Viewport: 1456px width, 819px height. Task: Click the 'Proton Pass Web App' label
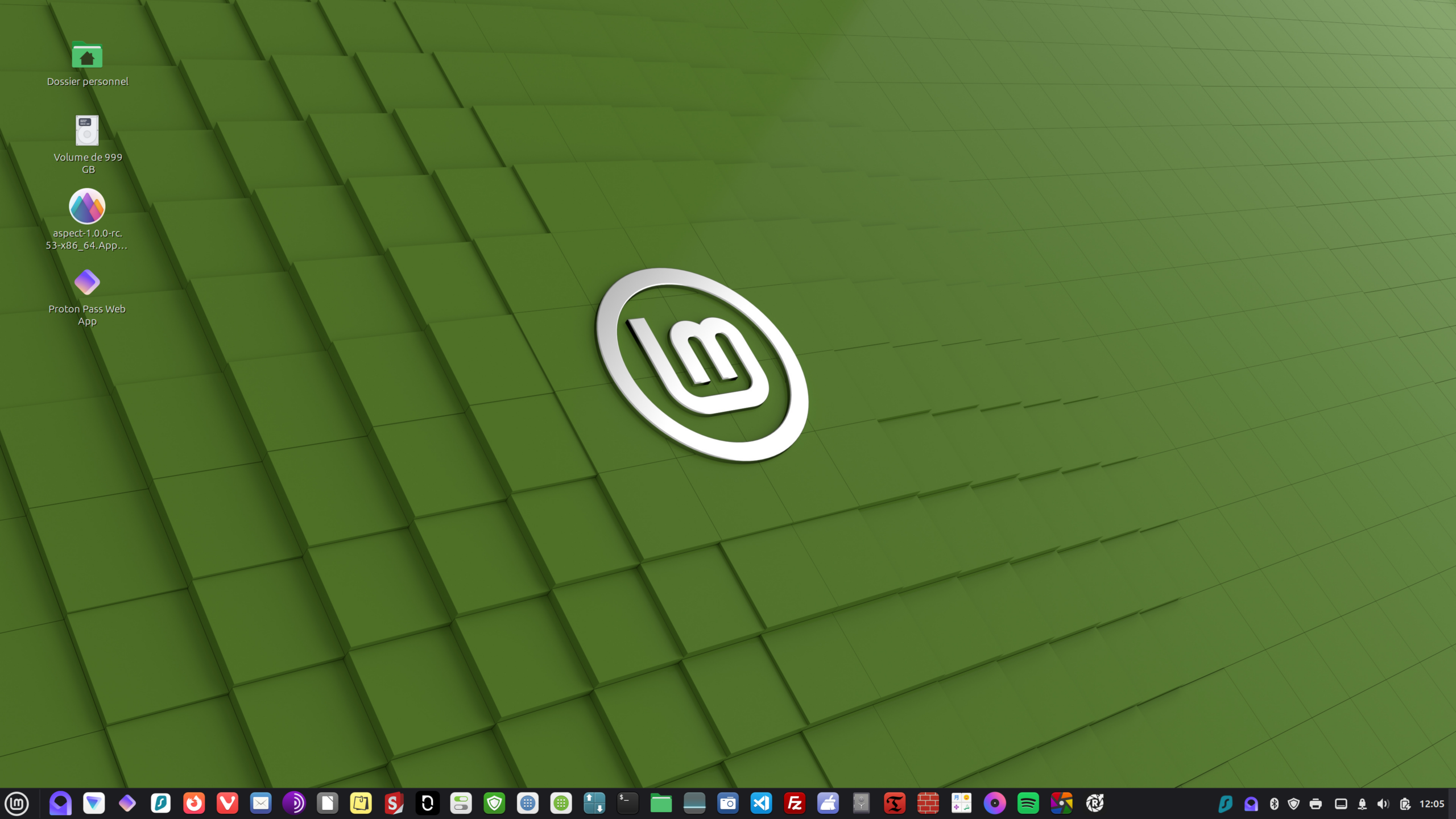click(87, 315)
